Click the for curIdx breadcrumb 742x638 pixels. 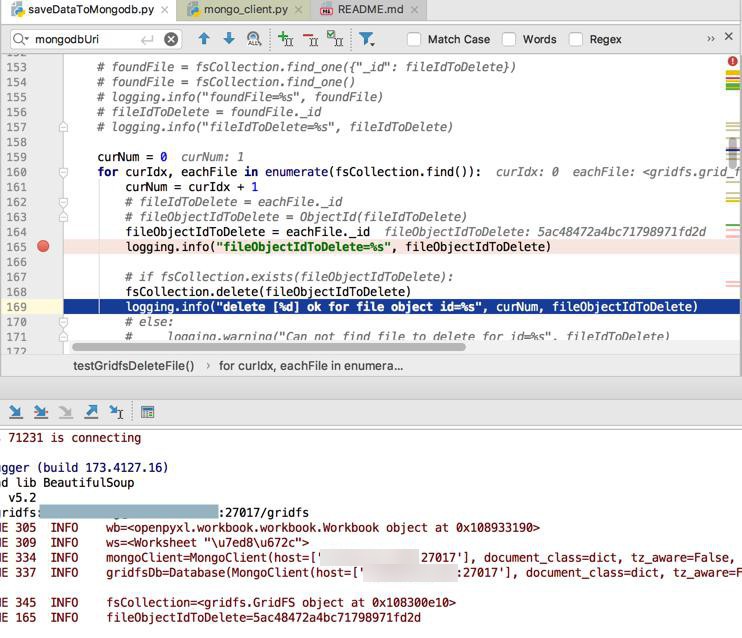(311, 366)
